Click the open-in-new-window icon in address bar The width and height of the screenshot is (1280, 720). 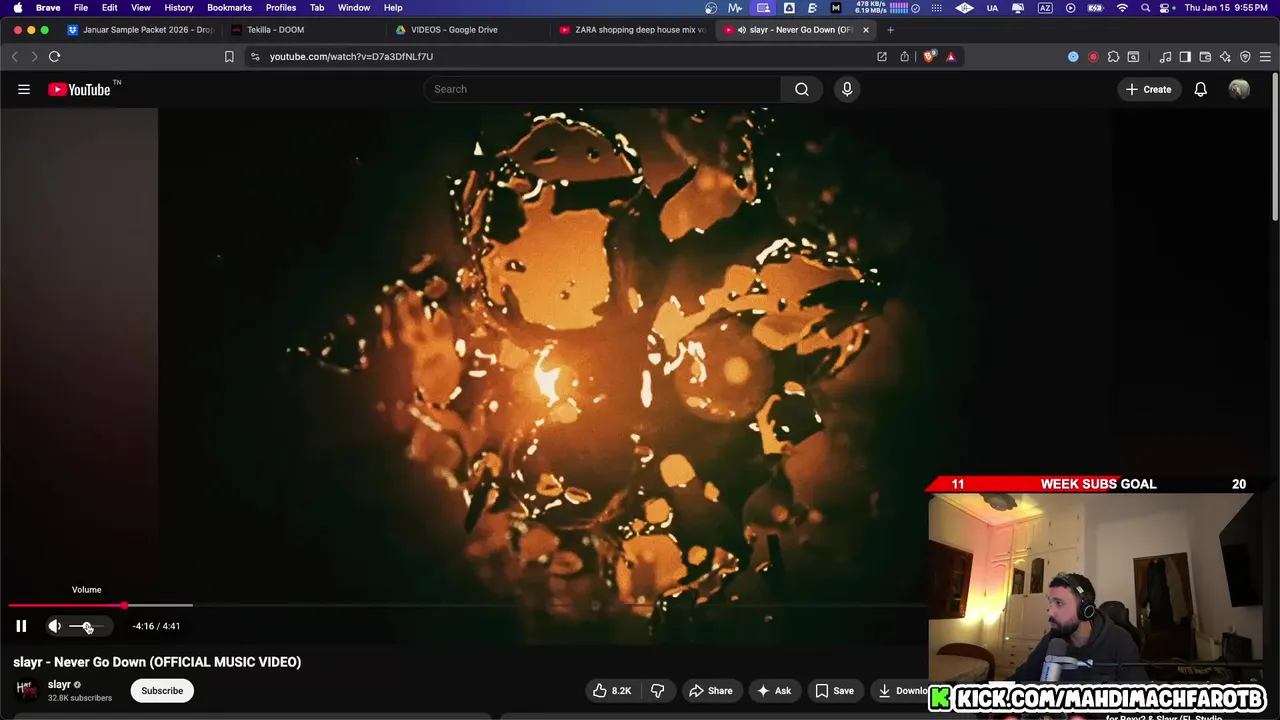click(x=882, y=57)
